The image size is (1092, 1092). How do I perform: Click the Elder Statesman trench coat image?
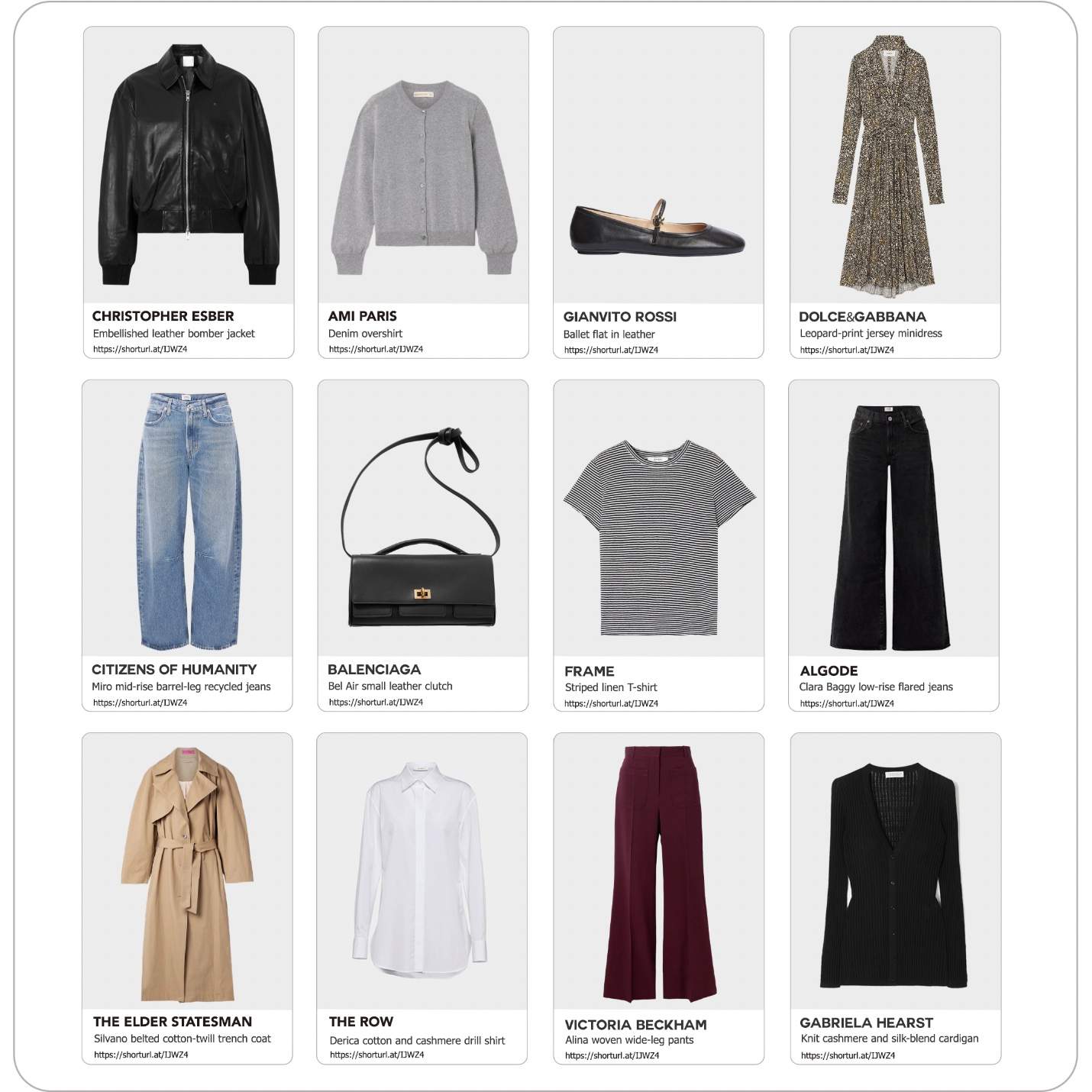[x=187, y=871]
